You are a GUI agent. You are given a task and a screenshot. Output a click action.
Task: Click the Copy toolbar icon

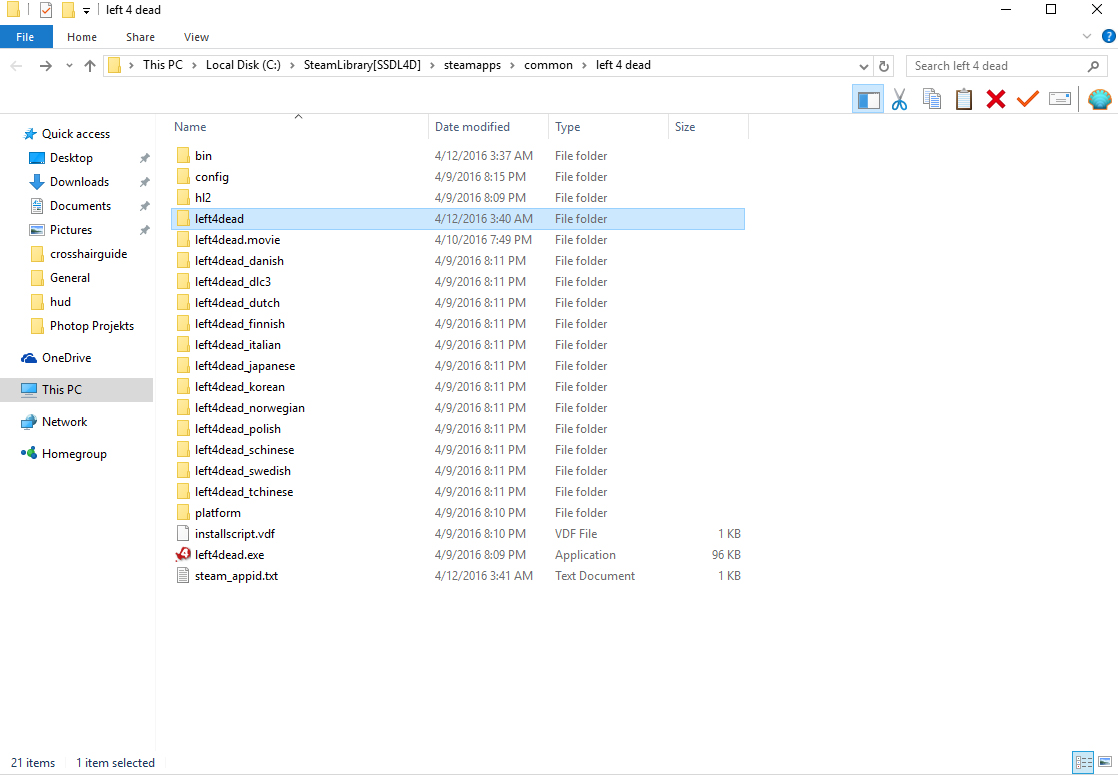[x=931, y=99]
